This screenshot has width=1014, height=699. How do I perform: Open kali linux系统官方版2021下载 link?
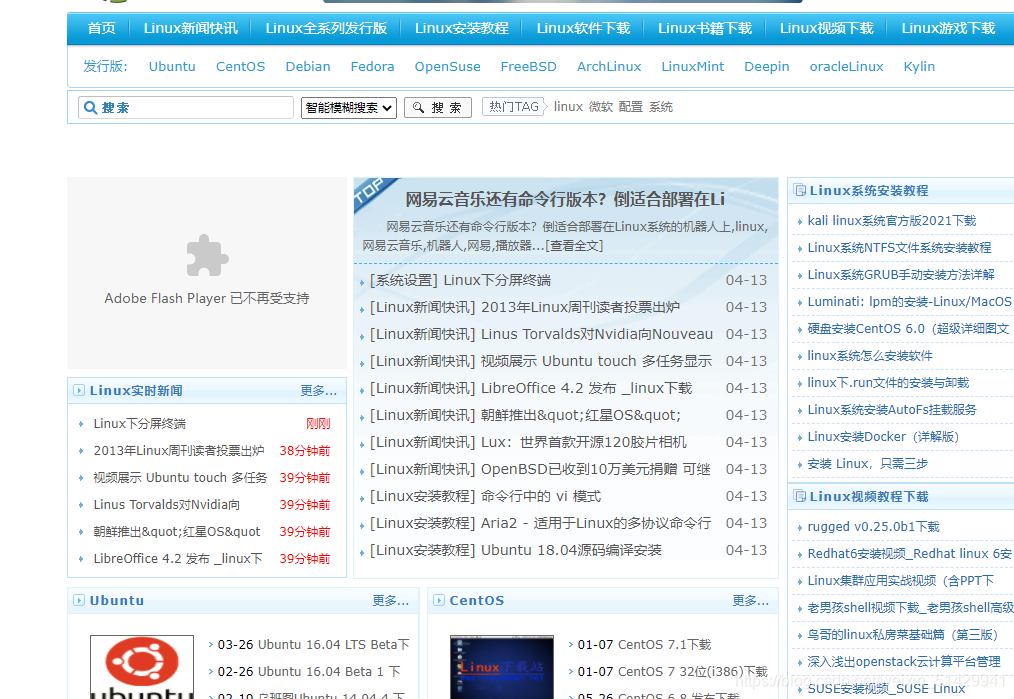[x=892, y=221]
